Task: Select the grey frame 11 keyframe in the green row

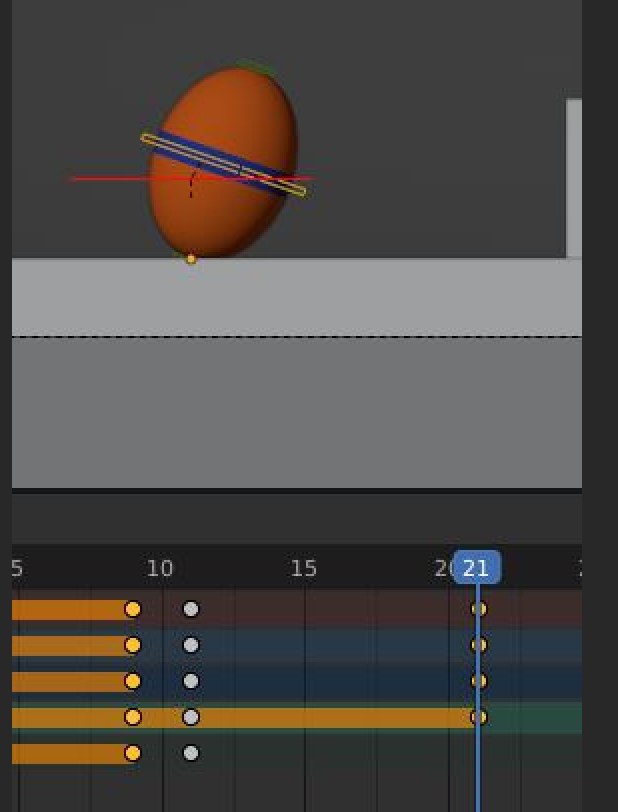Action: click(x=191, y=717)
